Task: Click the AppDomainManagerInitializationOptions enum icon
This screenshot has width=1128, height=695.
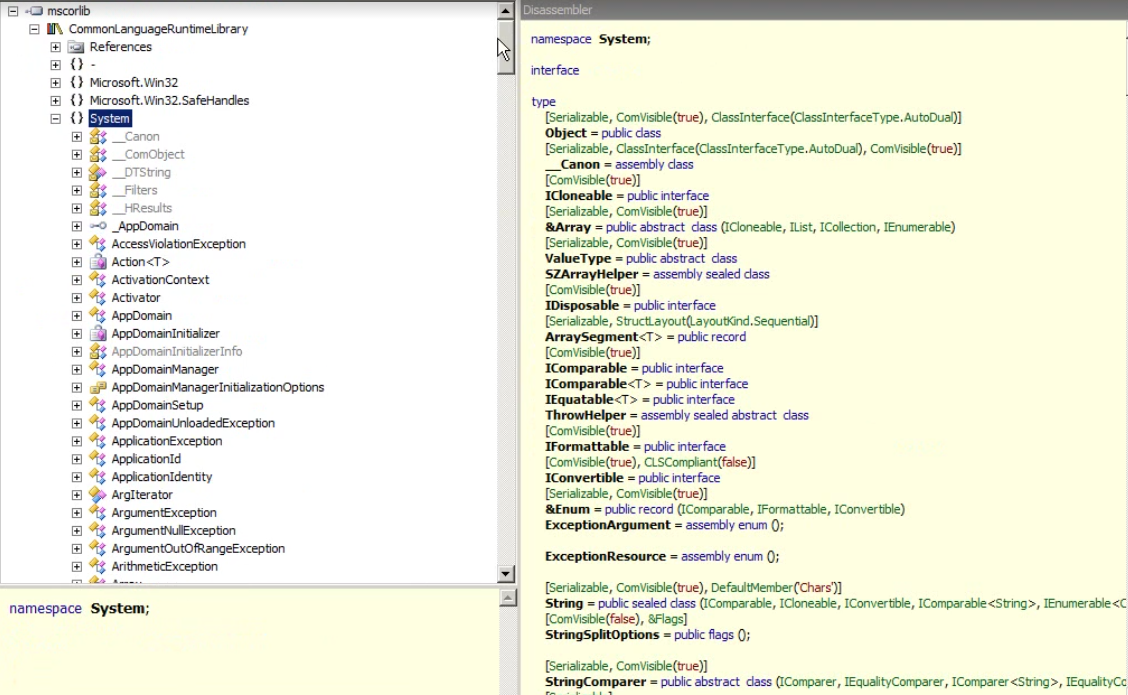Action: pyautogui.click(x=98, y=387)
